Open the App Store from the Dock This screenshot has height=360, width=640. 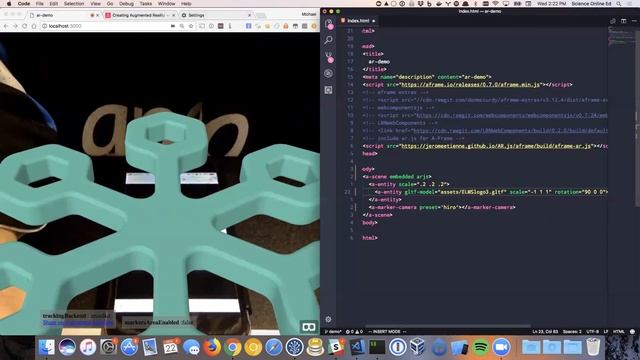(129, 347)
